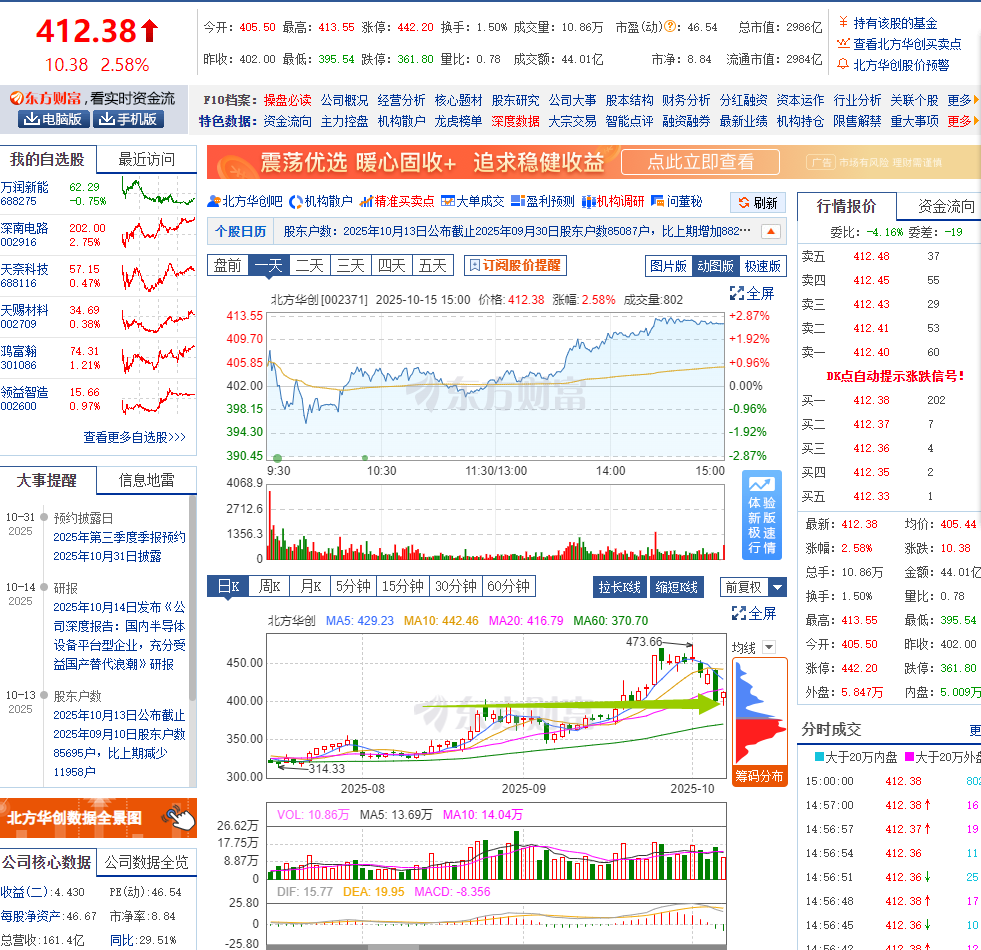Click the 大事提醒 panel scrollbar
981x950 pixels.
193,598
